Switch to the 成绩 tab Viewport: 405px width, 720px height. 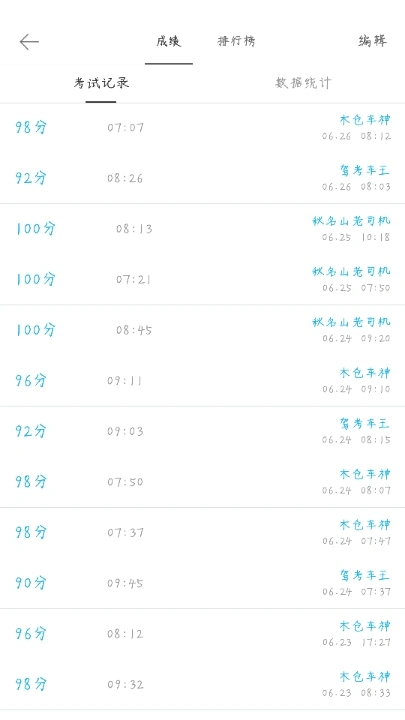point(169,41)
